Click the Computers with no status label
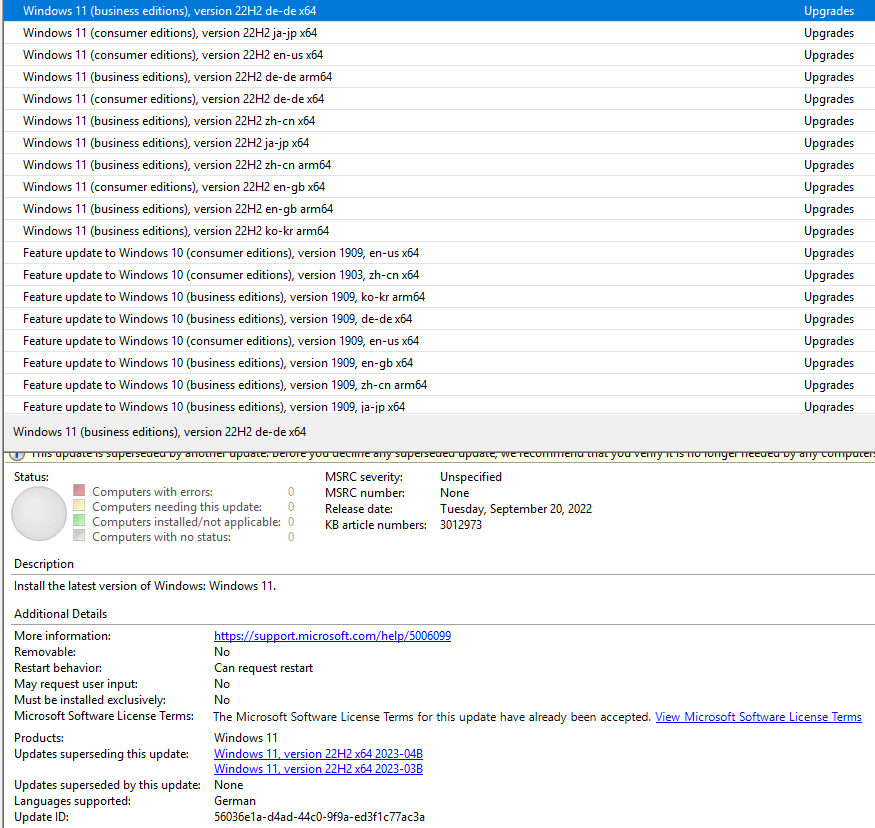875x828 pixels. point(161,537)
